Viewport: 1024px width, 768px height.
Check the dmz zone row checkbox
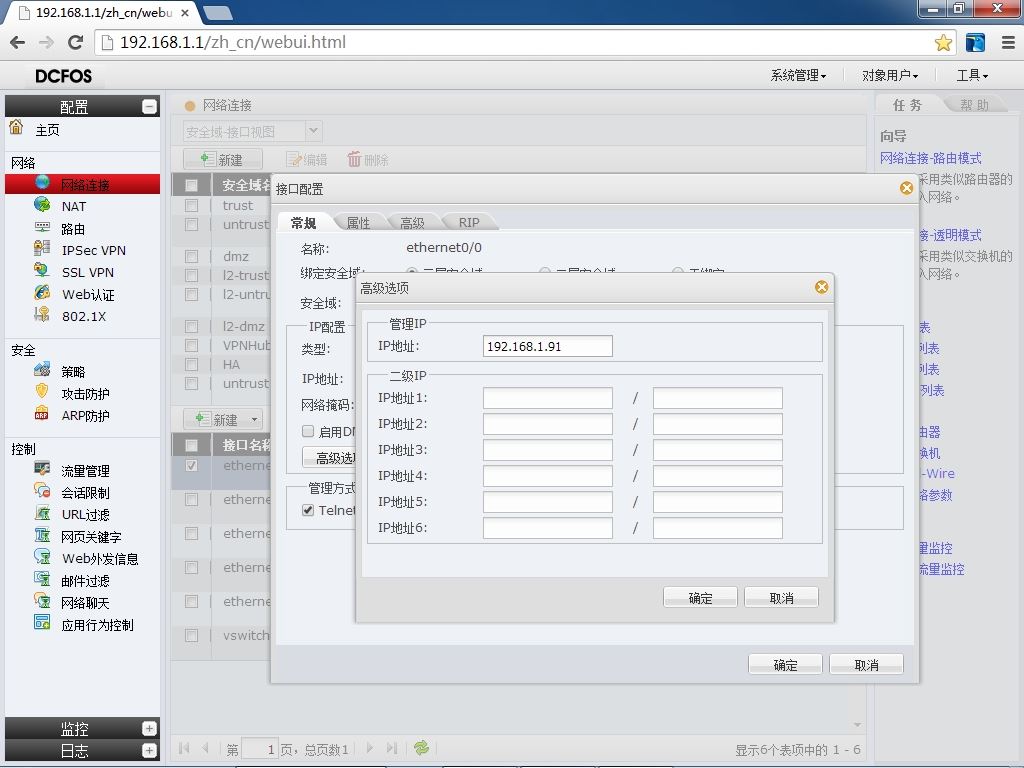click(x=191, y=257)
